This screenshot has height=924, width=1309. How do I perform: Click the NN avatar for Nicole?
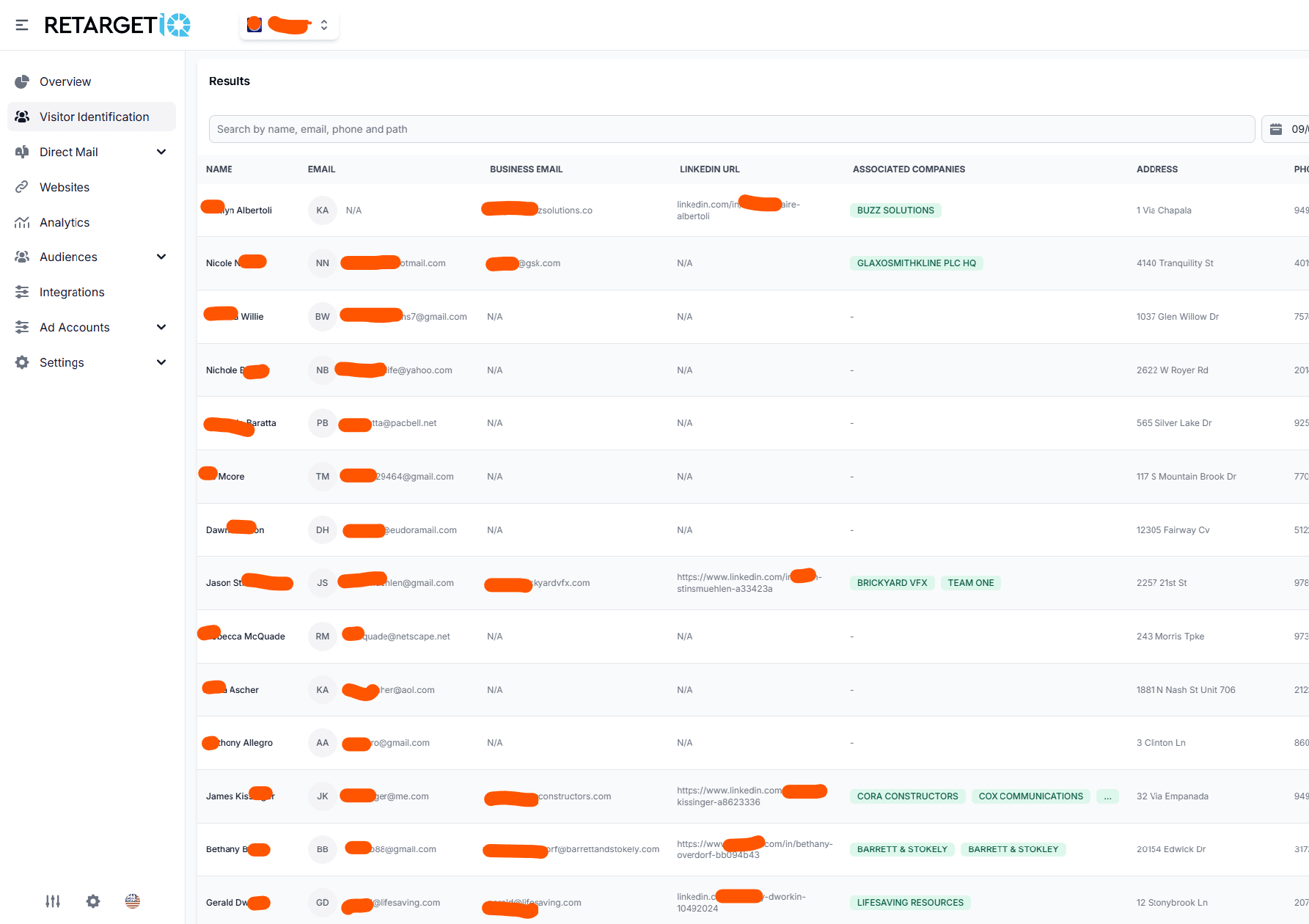pos(323,263)
